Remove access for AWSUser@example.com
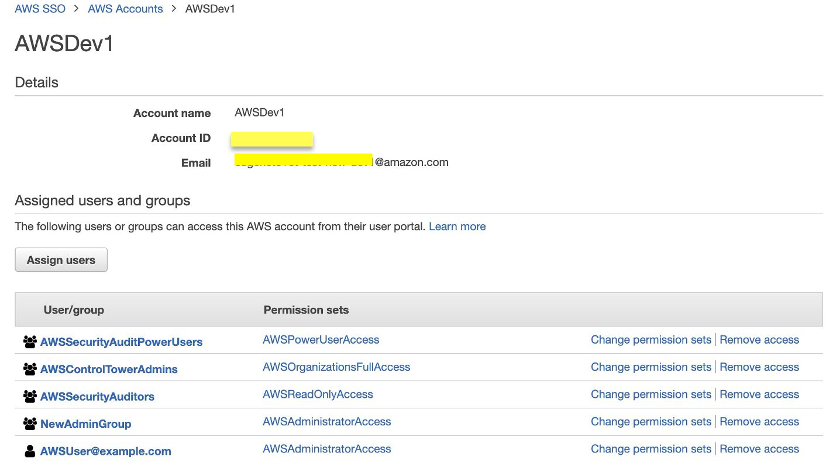This screenshot has height=466, width=833. [x=759, y=449]
